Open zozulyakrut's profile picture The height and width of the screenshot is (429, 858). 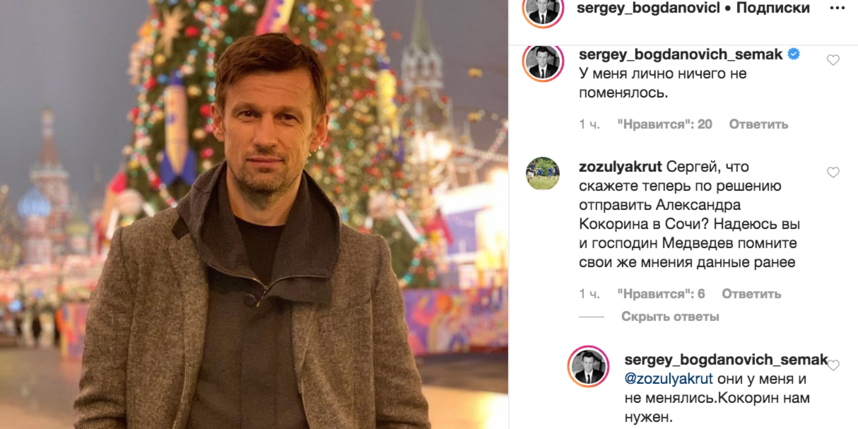coord(543,173)
